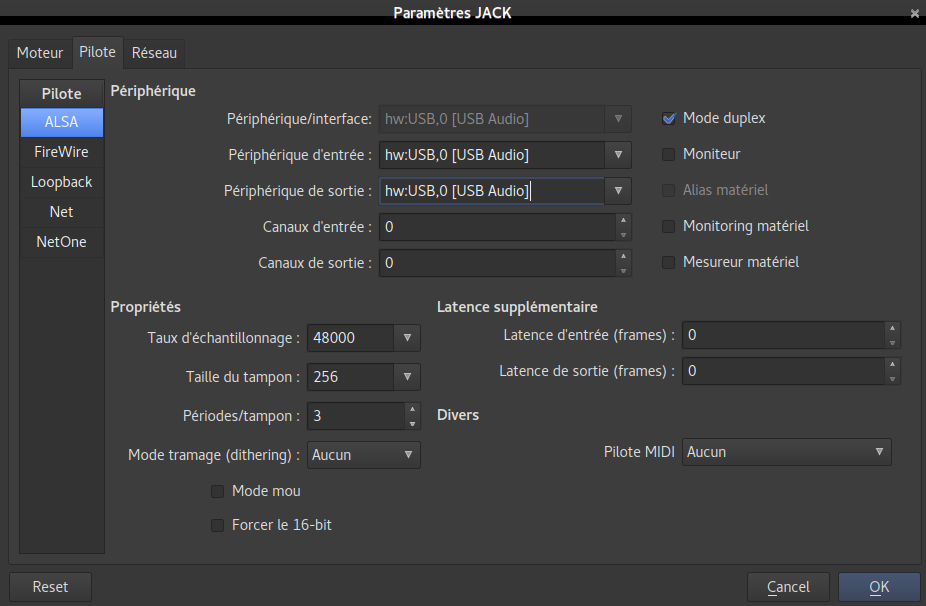Select the NetOne driver
This screenshot has height=606, width=926.
61,242
